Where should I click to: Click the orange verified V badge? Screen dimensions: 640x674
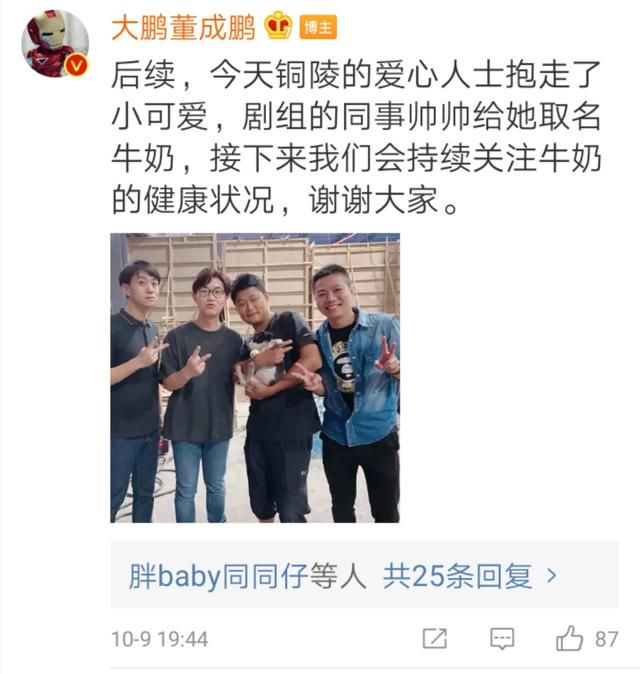(77, 66)
